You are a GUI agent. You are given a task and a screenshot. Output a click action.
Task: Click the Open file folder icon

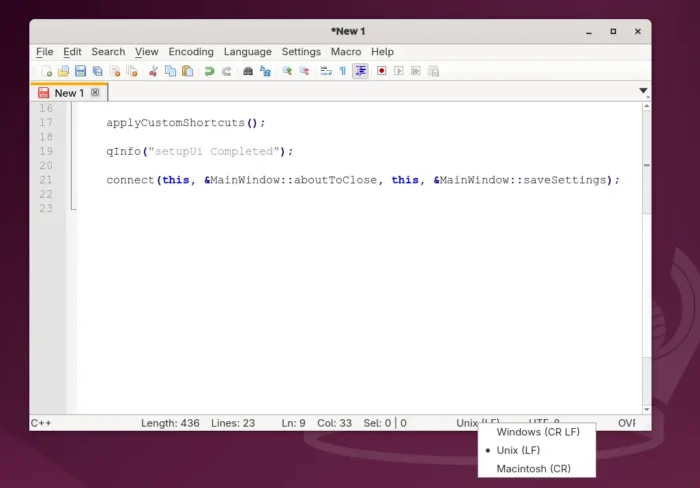(x=63, y=71)
